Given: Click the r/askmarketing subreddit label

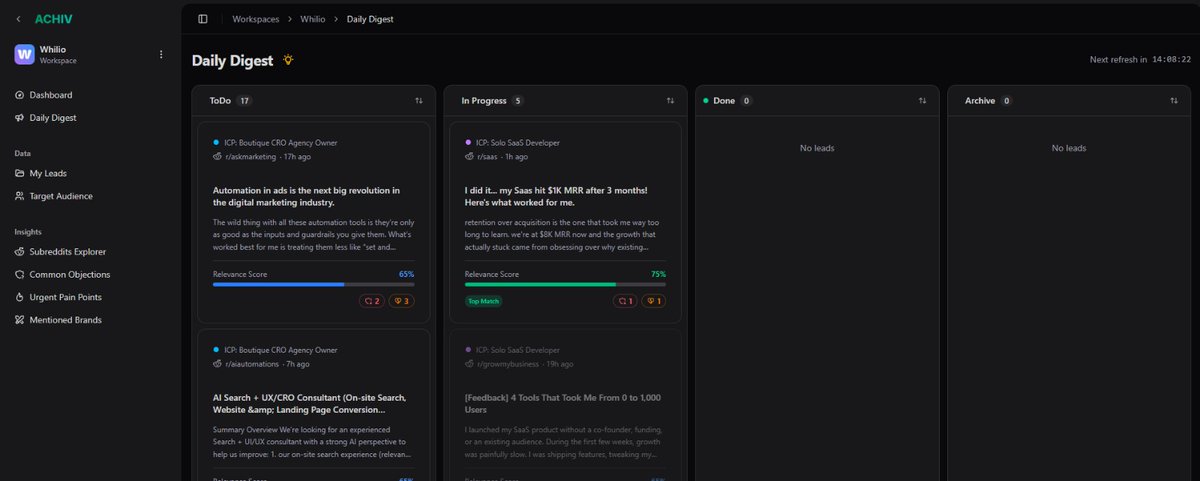Looking at the screenshot, I should [250, 157].
